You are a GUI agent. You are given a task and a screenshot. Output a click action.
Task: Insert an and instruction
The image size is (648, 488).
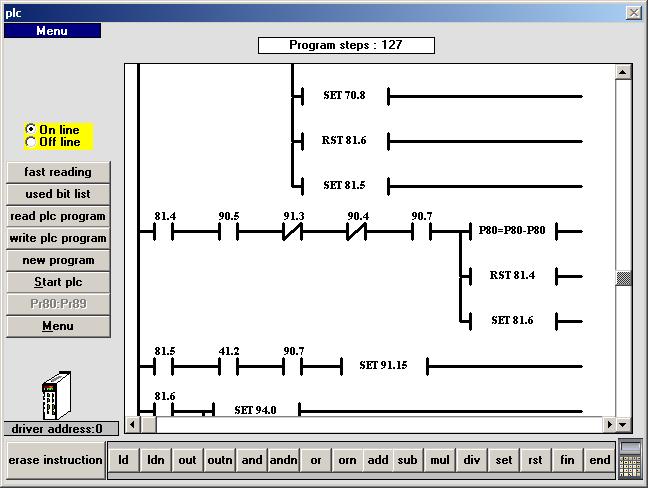pyautogui.click(x=252, y=460)
